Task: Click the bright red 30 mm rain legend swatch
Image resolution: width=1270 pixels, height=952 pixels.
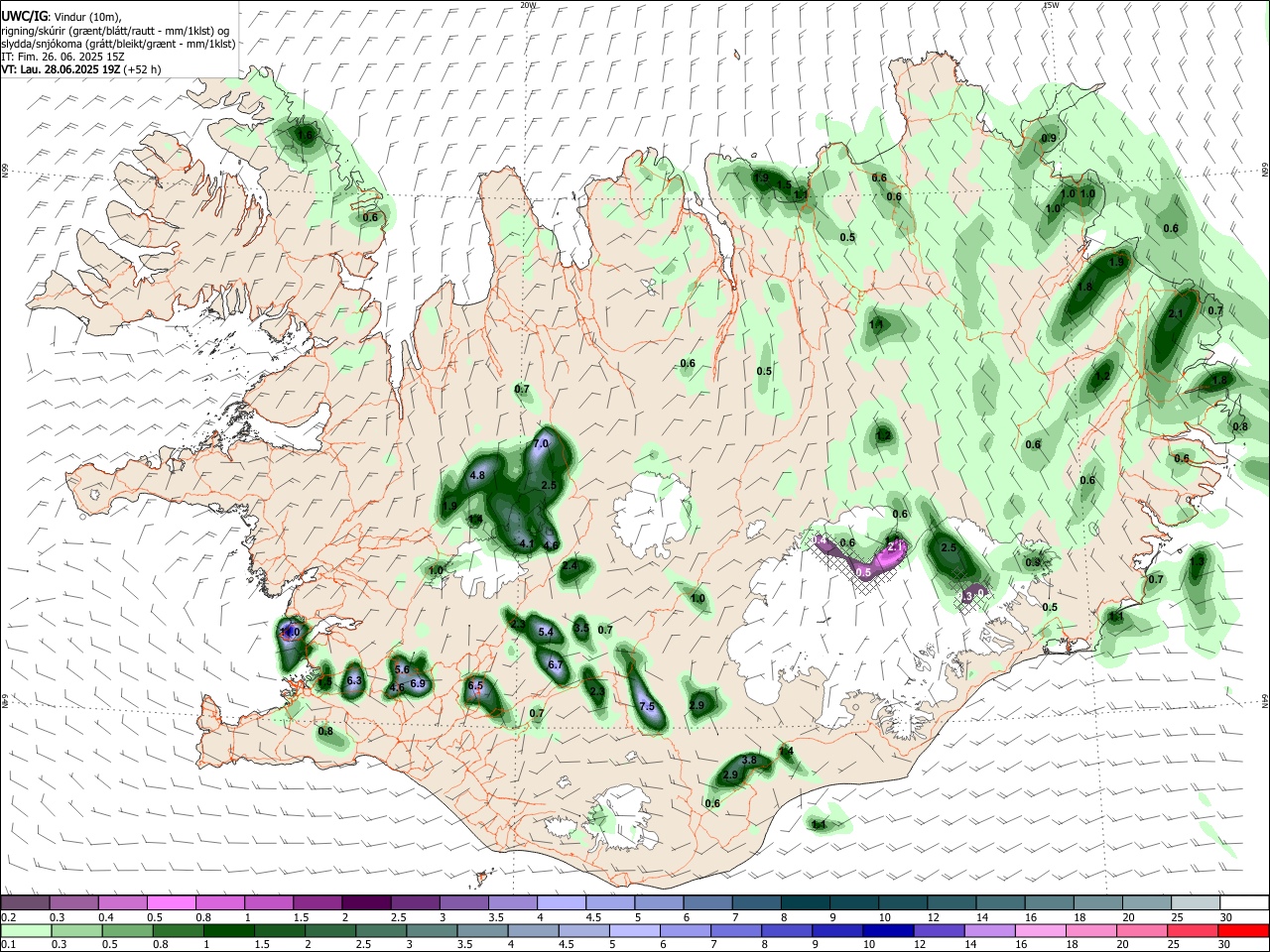Action: tap(1244, 930)
